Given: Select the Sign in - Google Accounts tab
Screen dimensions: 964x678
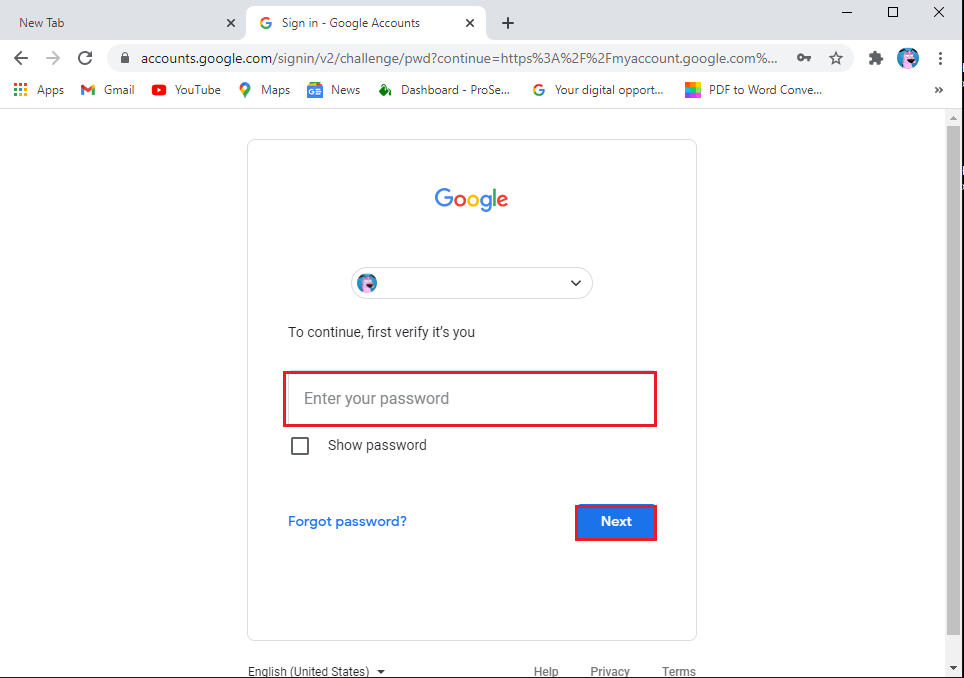Looking at the screenshot, I should (x=350, y=21).
